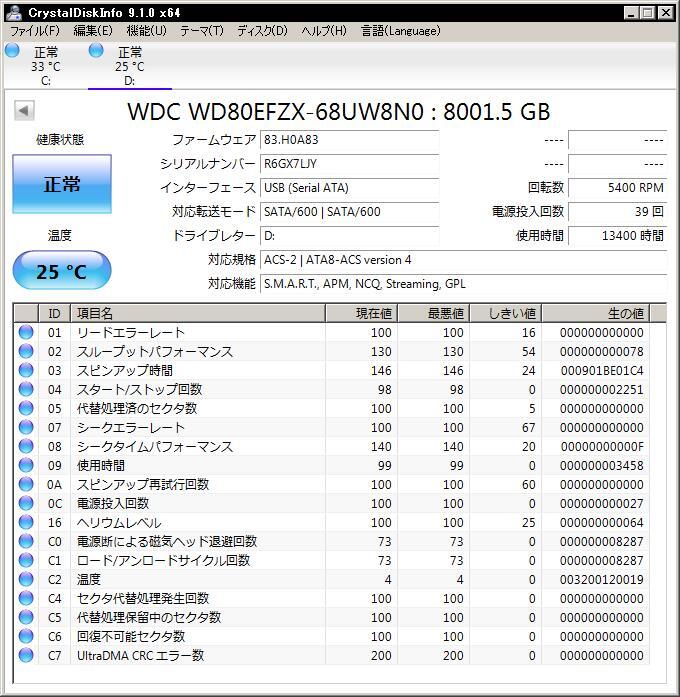
Task: Click the ID column header
Action: [x=55, y=313]
